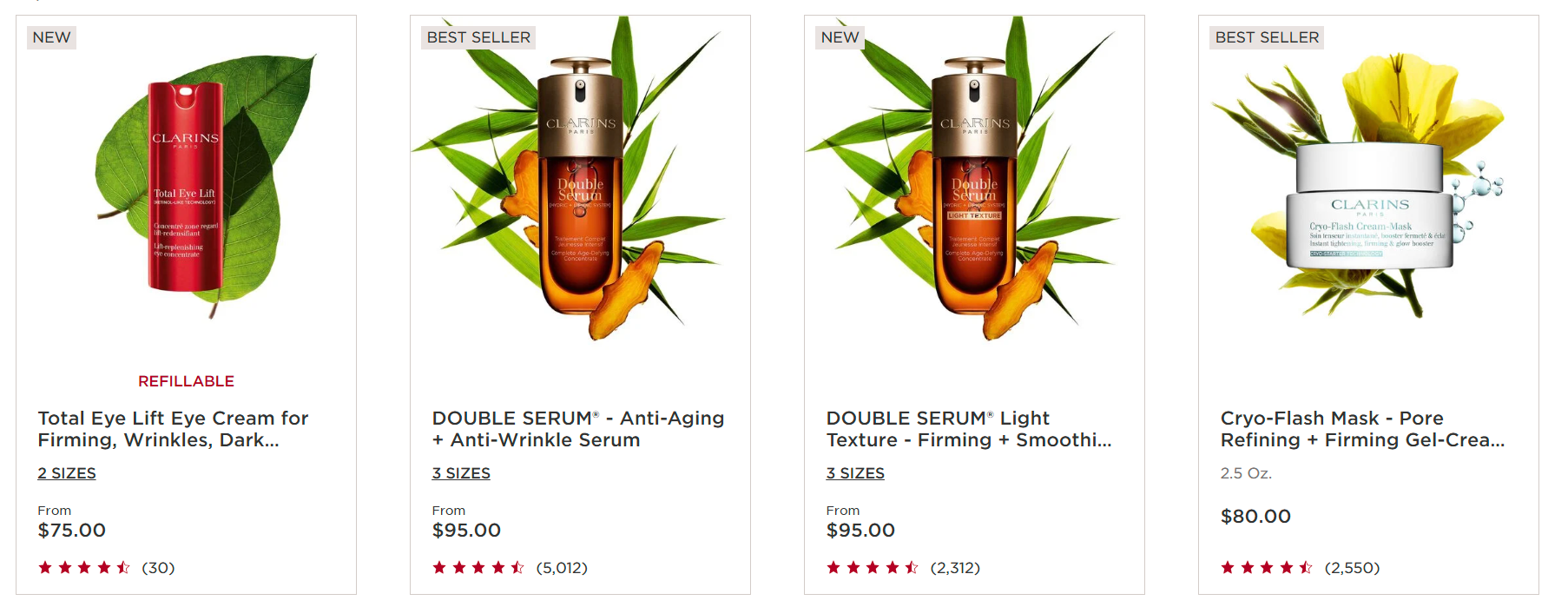
Task: Click the NEW badge on Double Serum Light
Action: (x=840, y=37)
